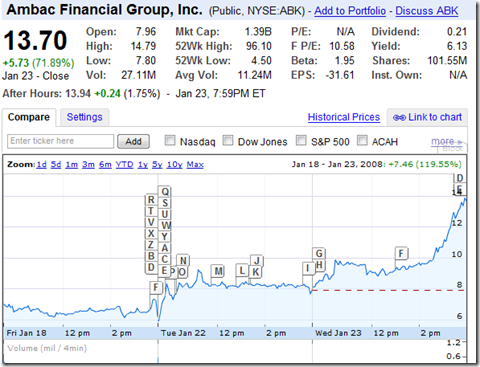Click the Wed Jan 23 date label
This screenshot has height=367, width=480.
pos(338,333)
